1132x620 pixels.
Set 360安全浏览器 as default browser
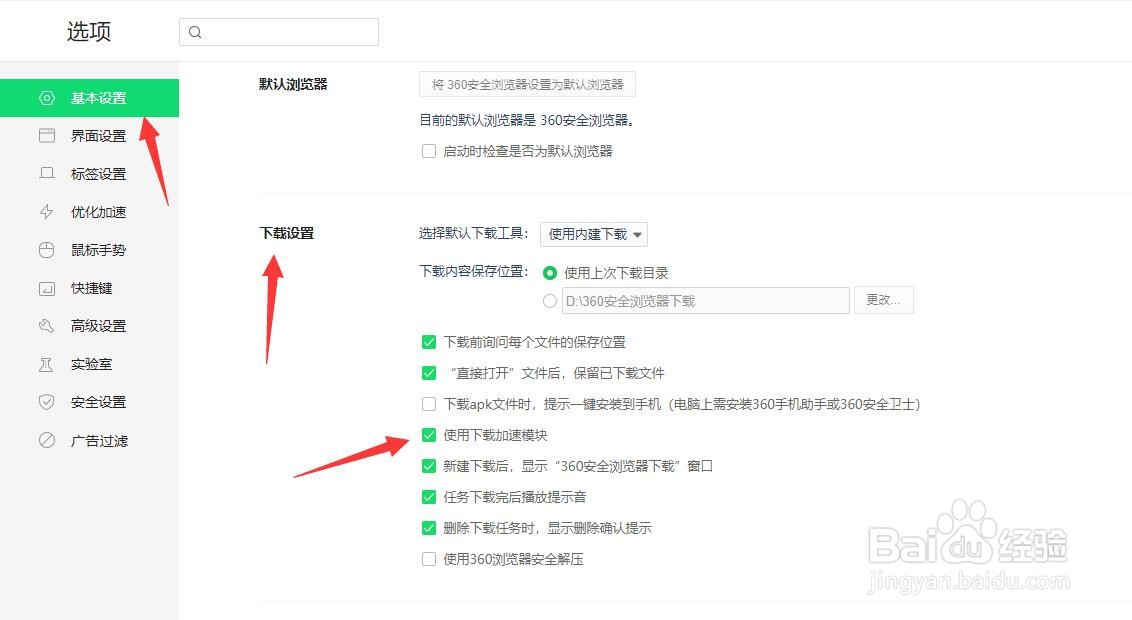(x=527, y=84)
